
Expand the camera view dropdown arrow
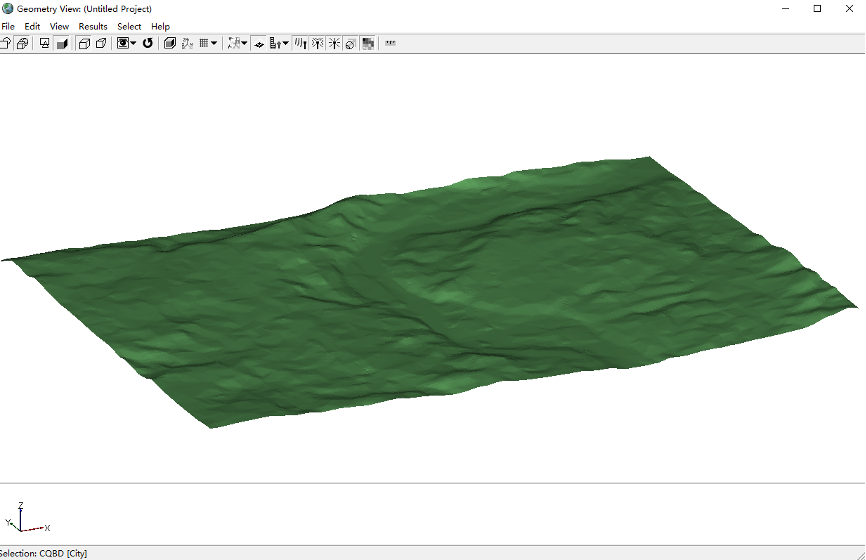(x=133, y=43)
